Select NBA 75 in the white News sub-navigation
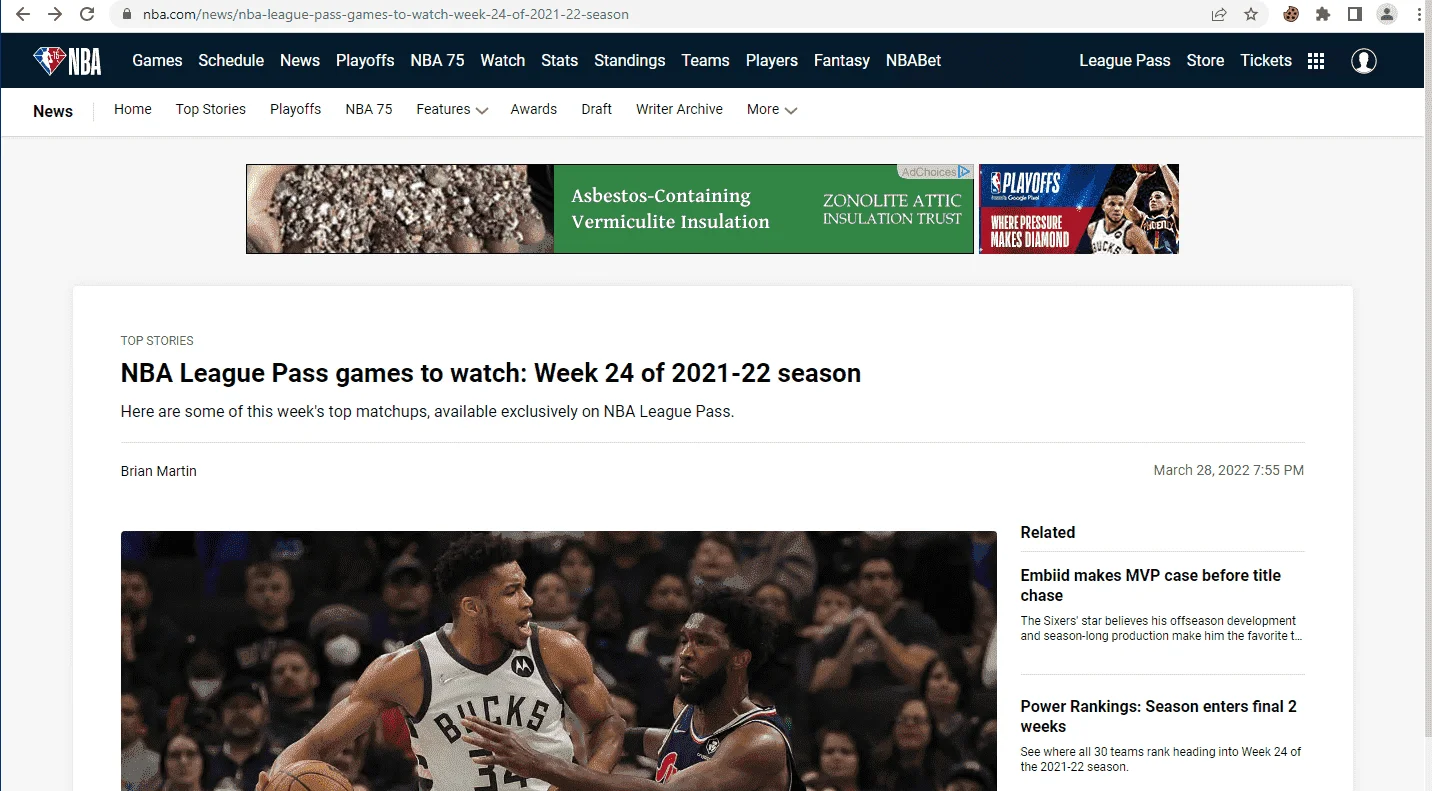1432x791 pixels. coord(369,109)
